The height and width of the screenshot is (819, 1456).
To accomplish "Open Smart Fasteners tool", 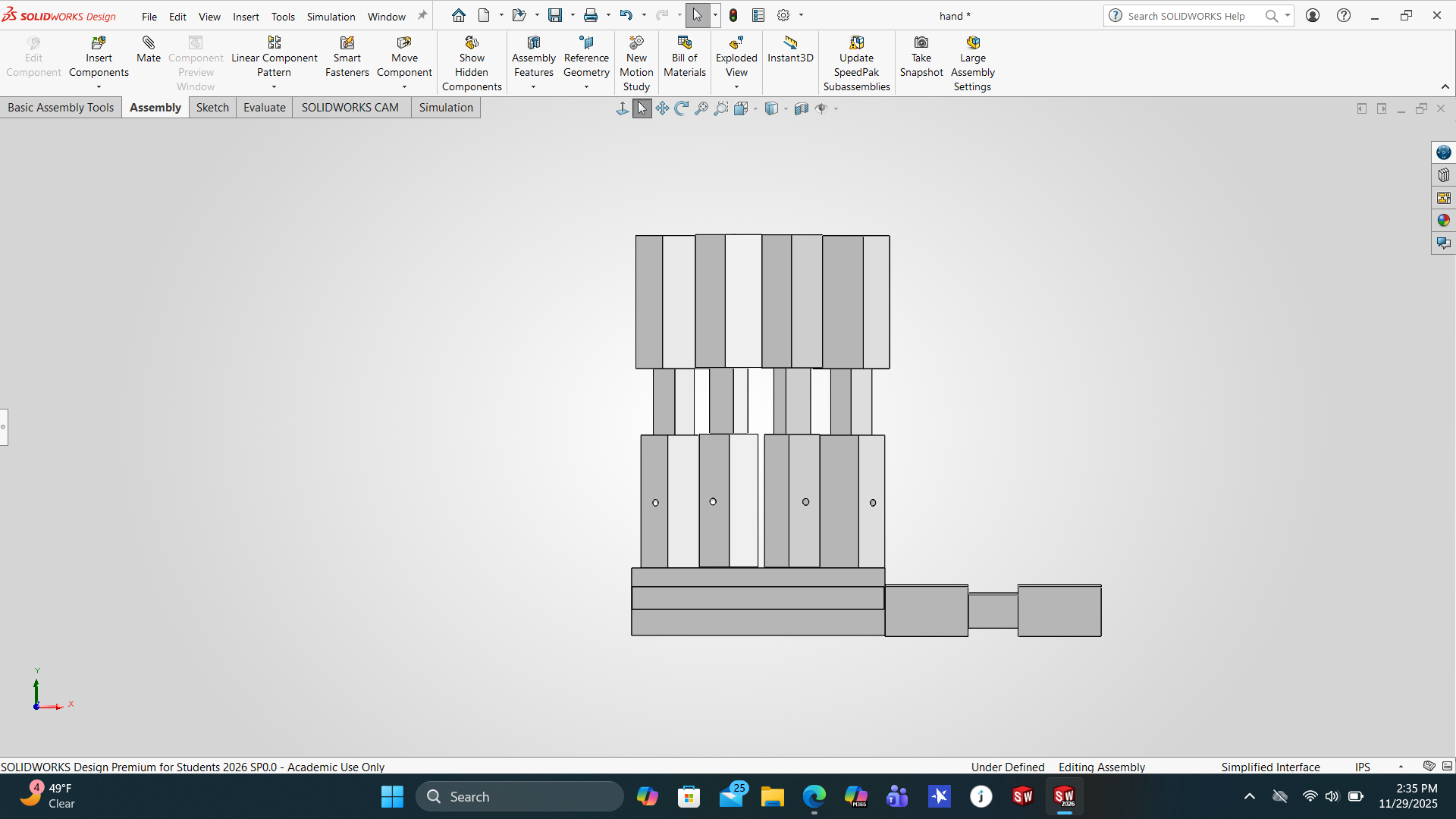I will [347, 43].
